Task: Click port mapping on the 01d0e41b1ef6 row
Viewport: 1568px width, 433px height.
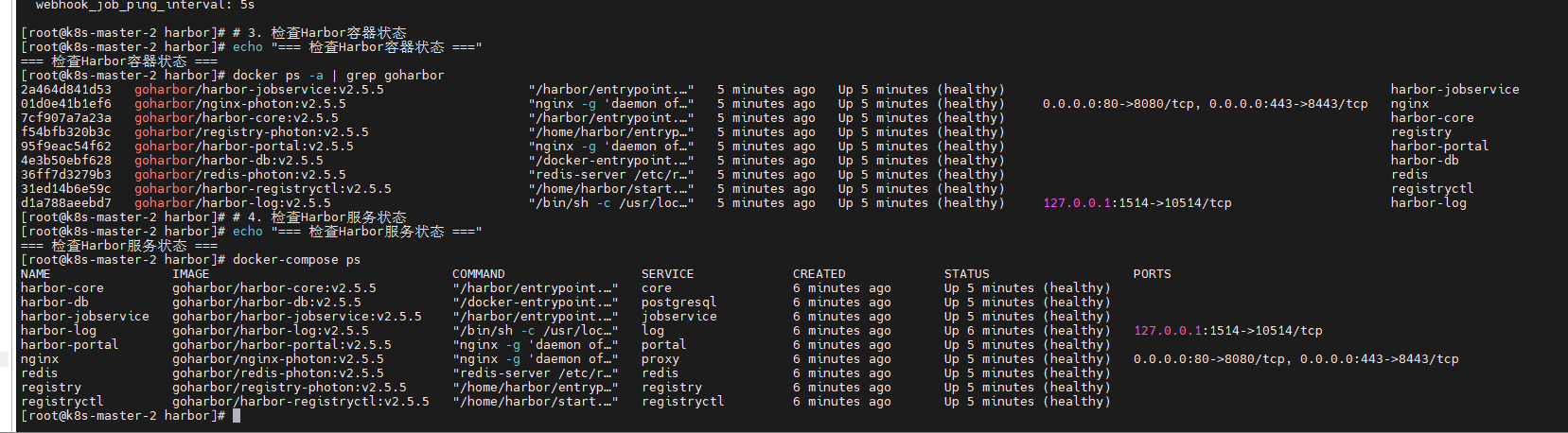Action: (1206, 104)
